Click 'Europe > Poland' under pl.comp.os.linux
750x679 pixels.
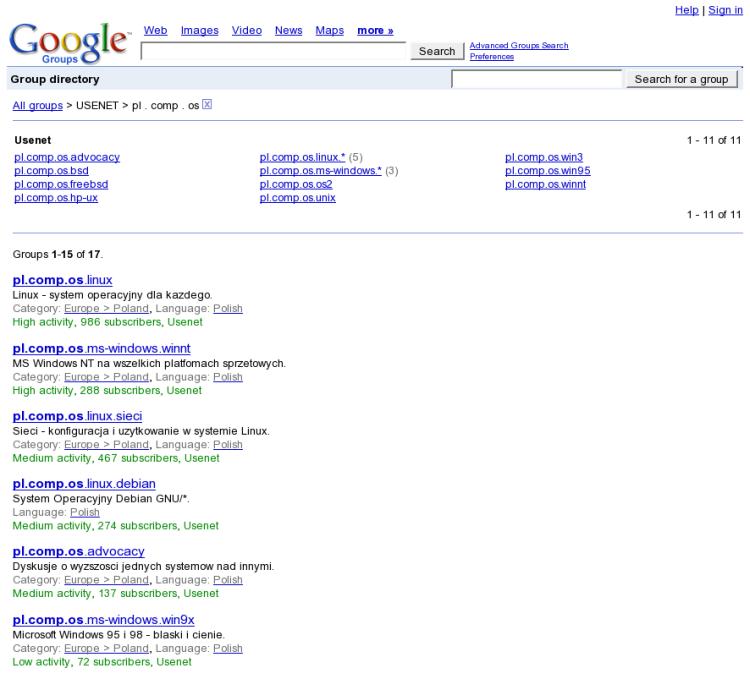pos(107,308)
